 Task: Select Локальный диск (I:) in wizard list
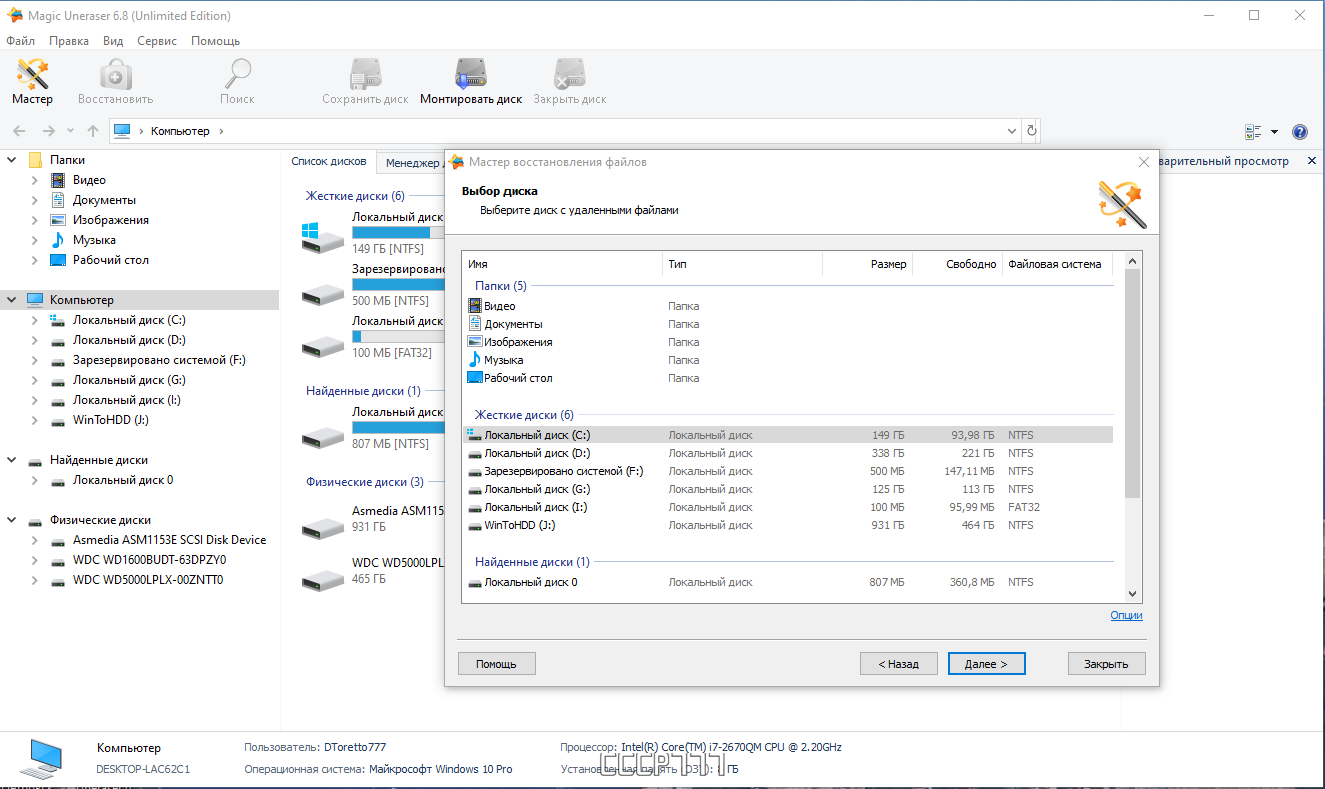(x=788, y=507)
